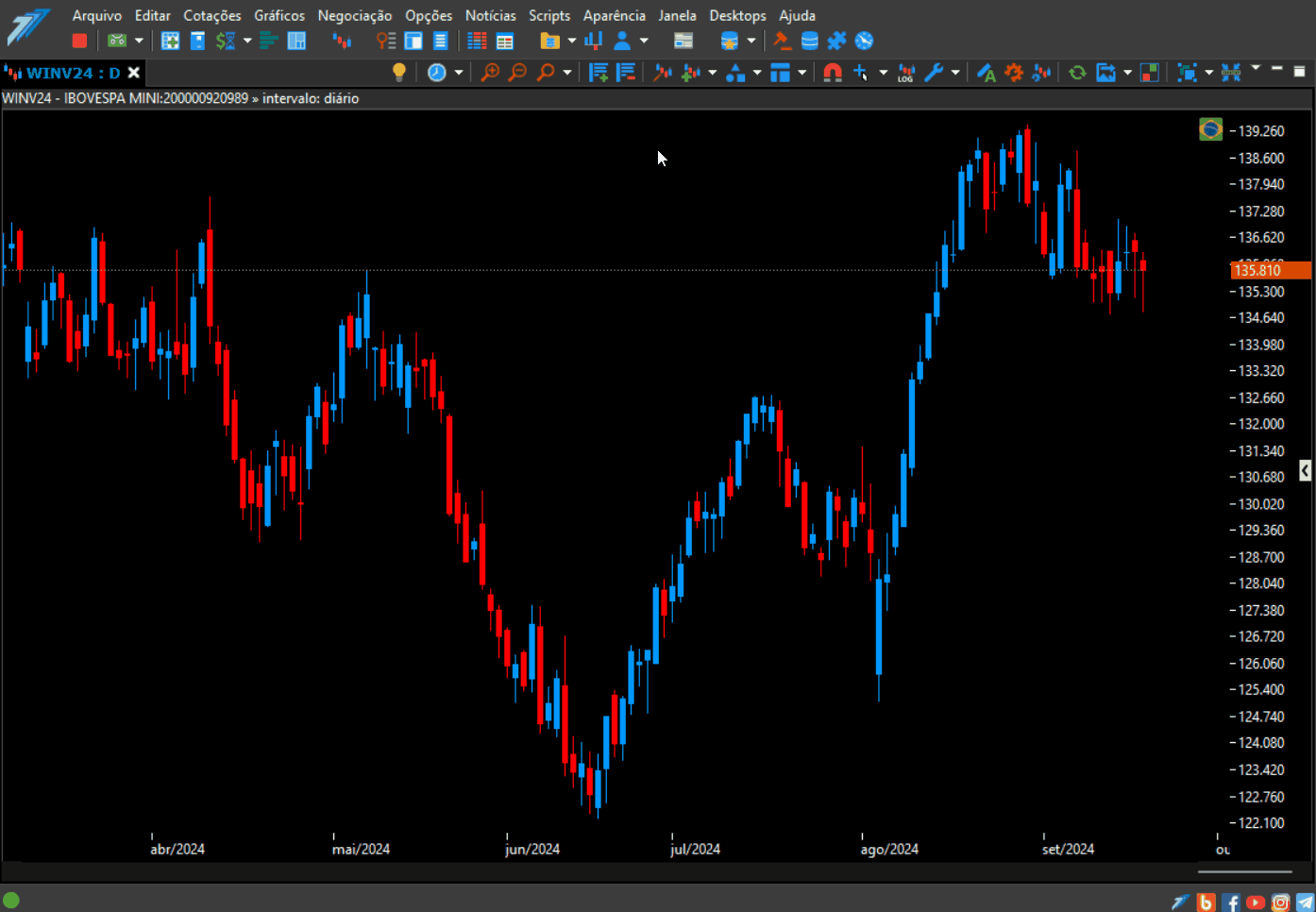Open dropdown next to dollar hourglass icon
Image resolution: width=1316 pixels, height=912 pixels.
pos(247,41)
